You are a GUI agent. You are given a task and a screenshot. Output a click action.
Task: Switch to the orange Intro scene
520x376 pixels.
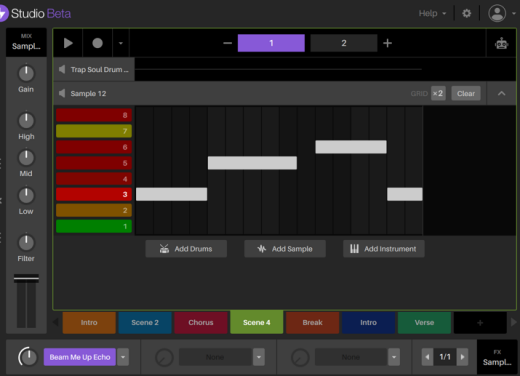[89, 322]
